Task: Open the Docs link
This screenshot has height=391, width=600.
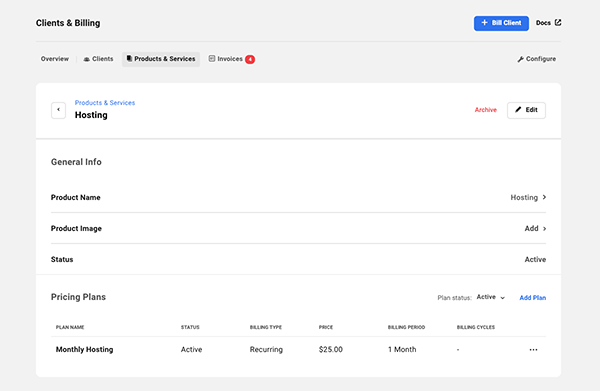Action: [548, 23]
